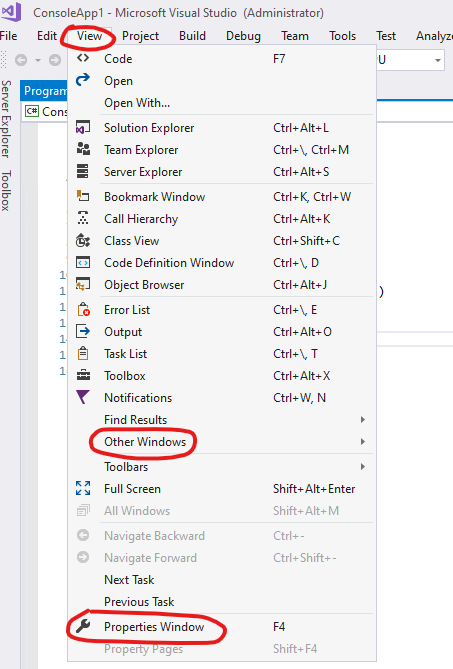Click the Code Definition Window icon
453x669 pixels.
(83, 262)
